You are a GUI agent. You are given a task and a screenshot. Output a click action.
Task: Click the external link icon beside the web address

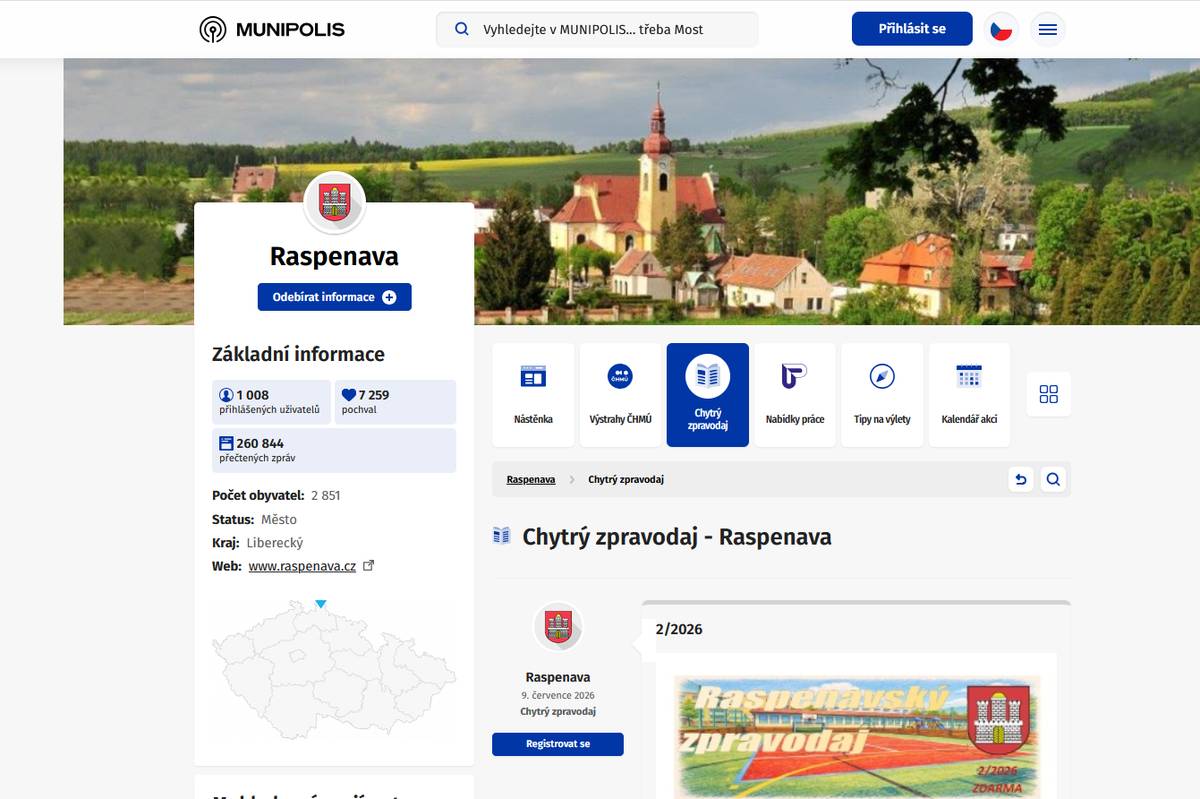368,565
